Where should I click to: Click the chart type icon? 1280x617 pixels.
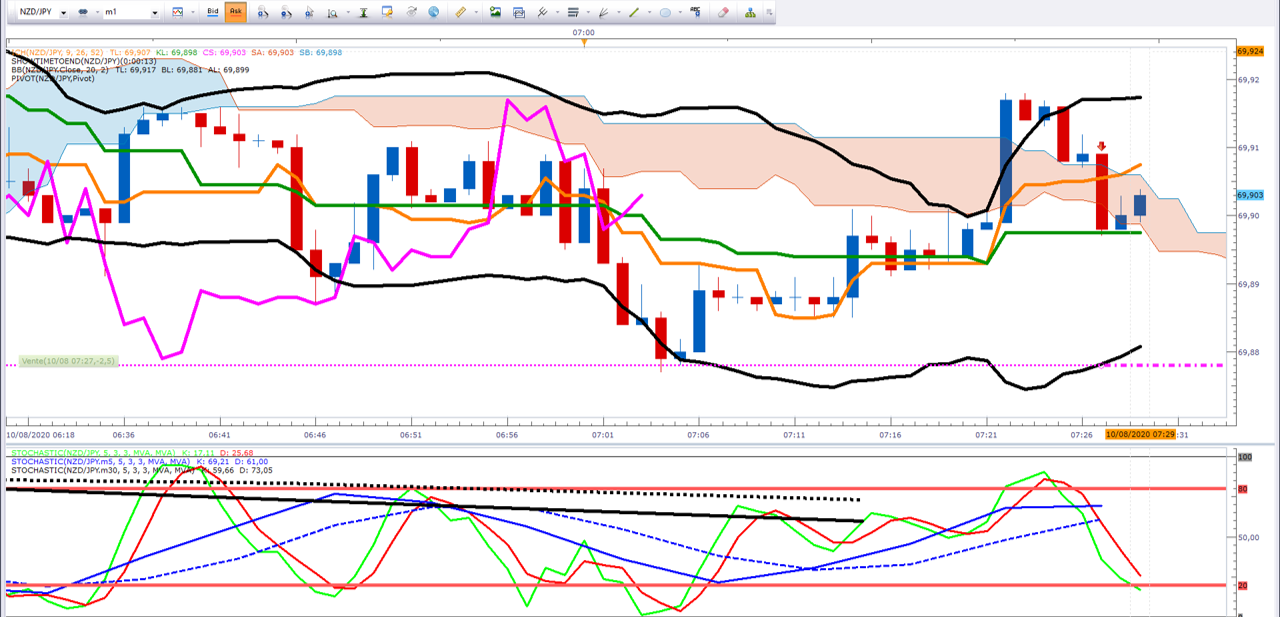click(x=178, y=12)
